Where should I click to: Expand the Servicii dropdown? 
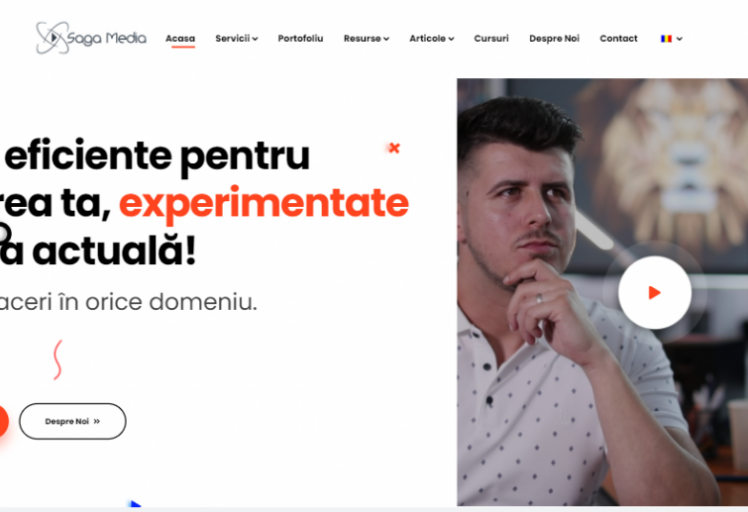[236, 38]
